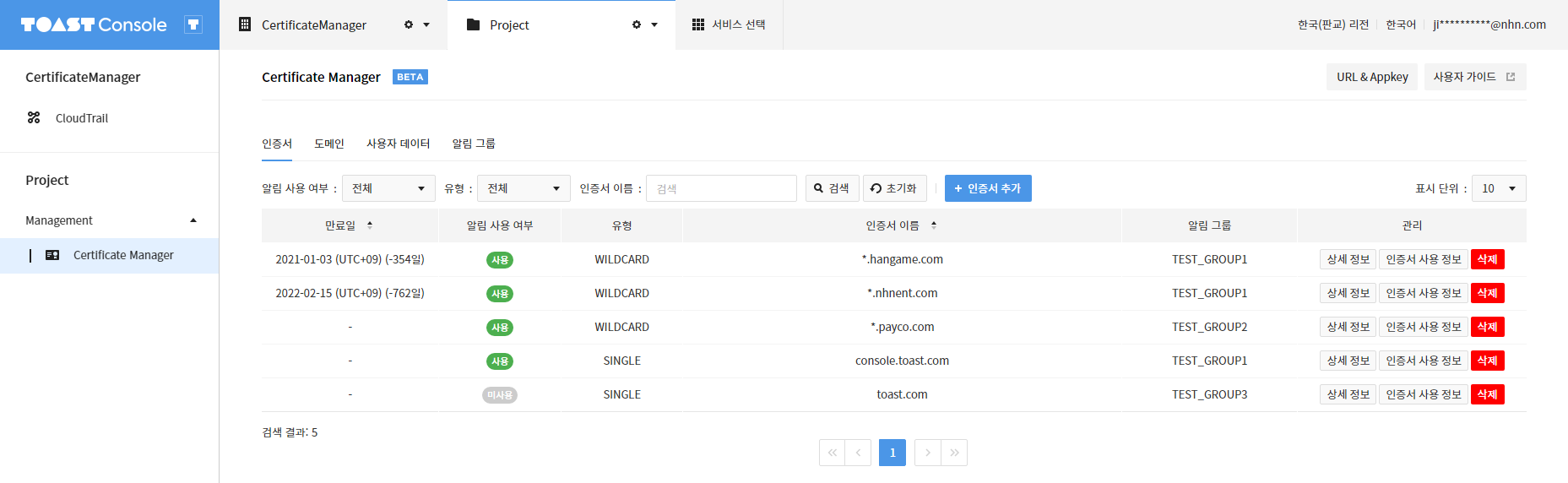The image size is (1568, 483).
Task: Go to previous page
Action: (x=858, y=453)
